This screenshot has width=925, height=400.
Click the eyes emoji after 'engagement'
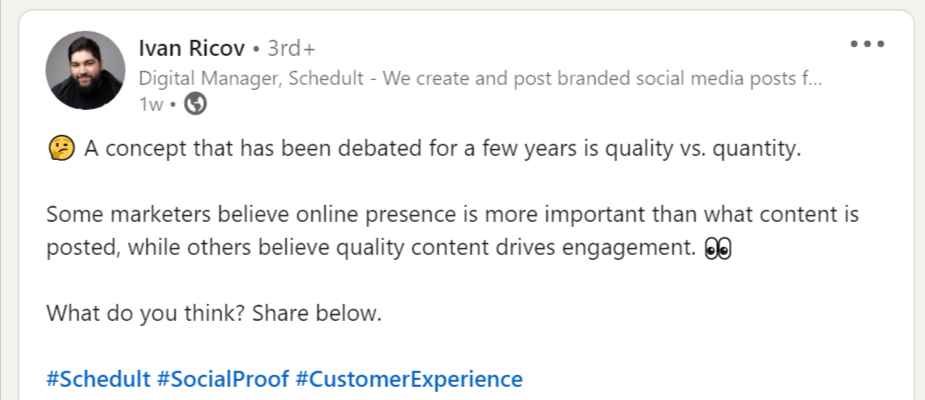[719, 249]
